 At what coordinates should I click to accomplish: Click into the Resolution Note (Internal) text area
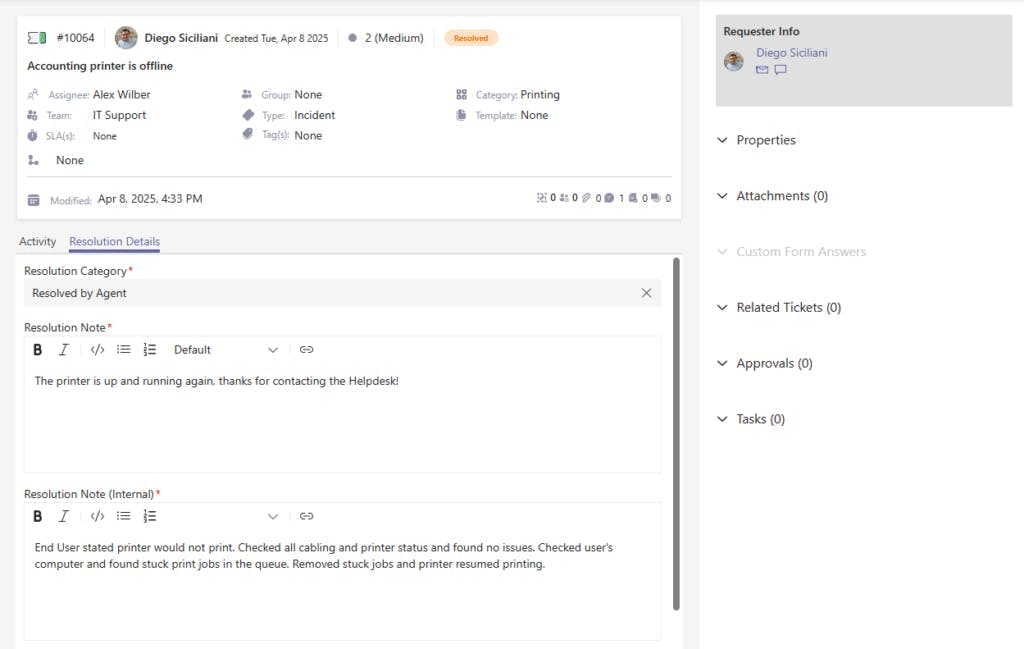pos(342,584)
